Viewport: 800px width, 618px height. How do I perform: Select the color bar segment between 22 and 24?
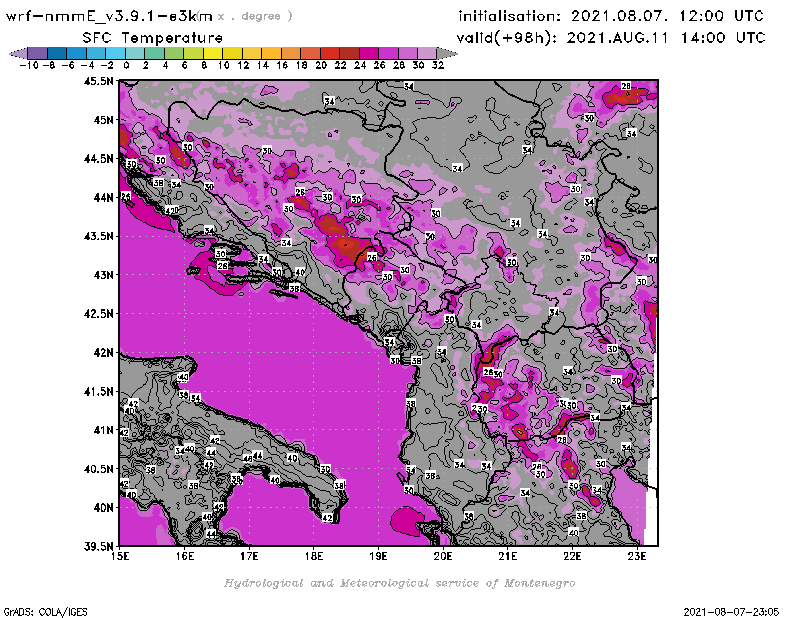(x=349, y=53)
